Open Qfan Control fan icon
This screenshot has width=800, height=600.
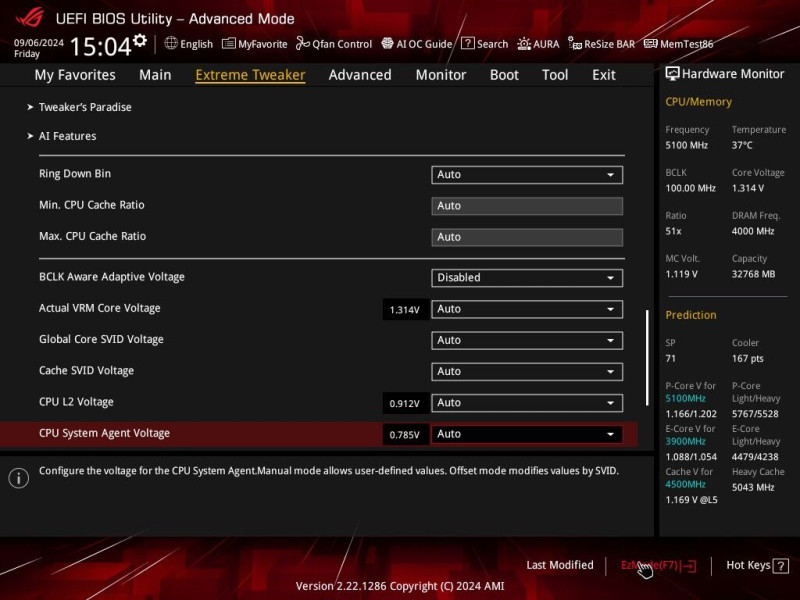pyautogui.click(x=303, y=43)
